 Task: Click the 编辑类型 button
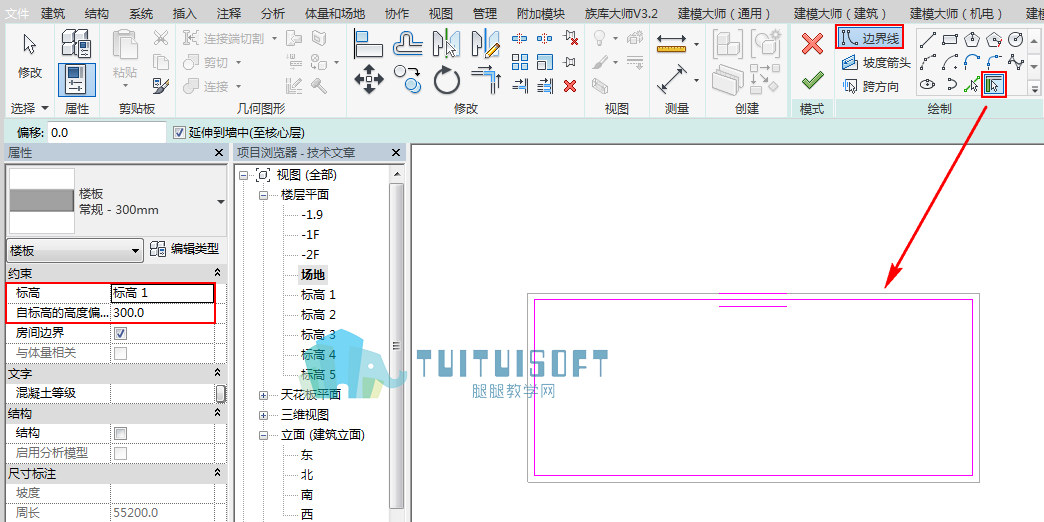pyautogui.click(x=185, y=249)
